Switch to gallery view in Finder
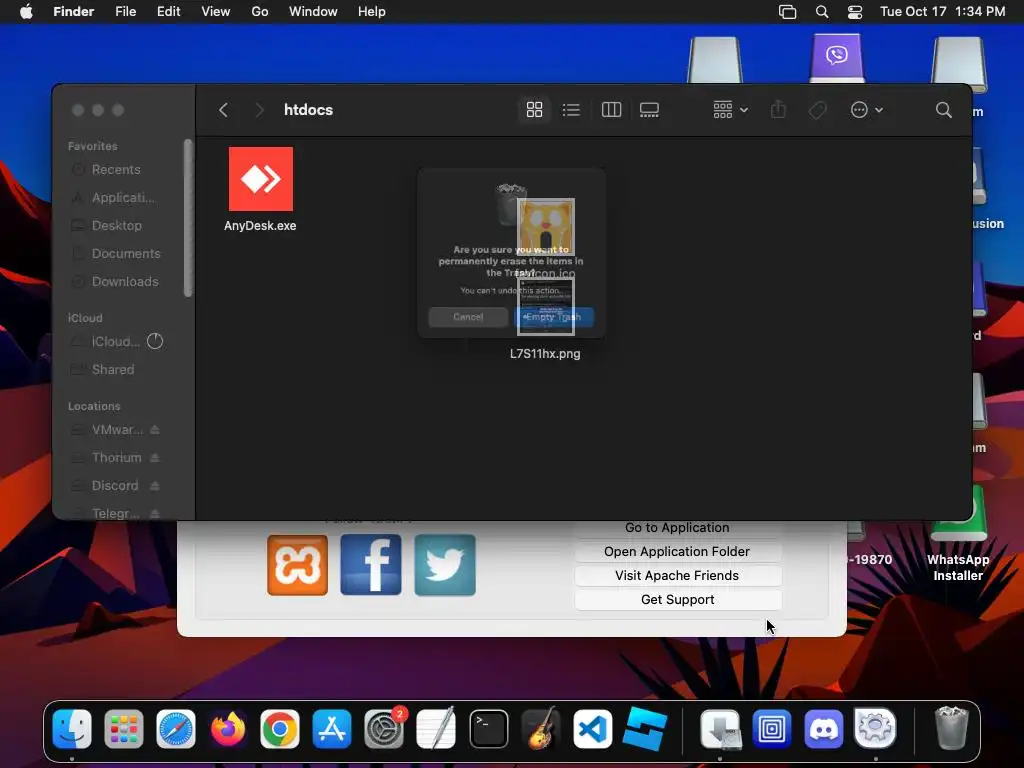Screen dimensions: 1024x768 pos(649,110)
